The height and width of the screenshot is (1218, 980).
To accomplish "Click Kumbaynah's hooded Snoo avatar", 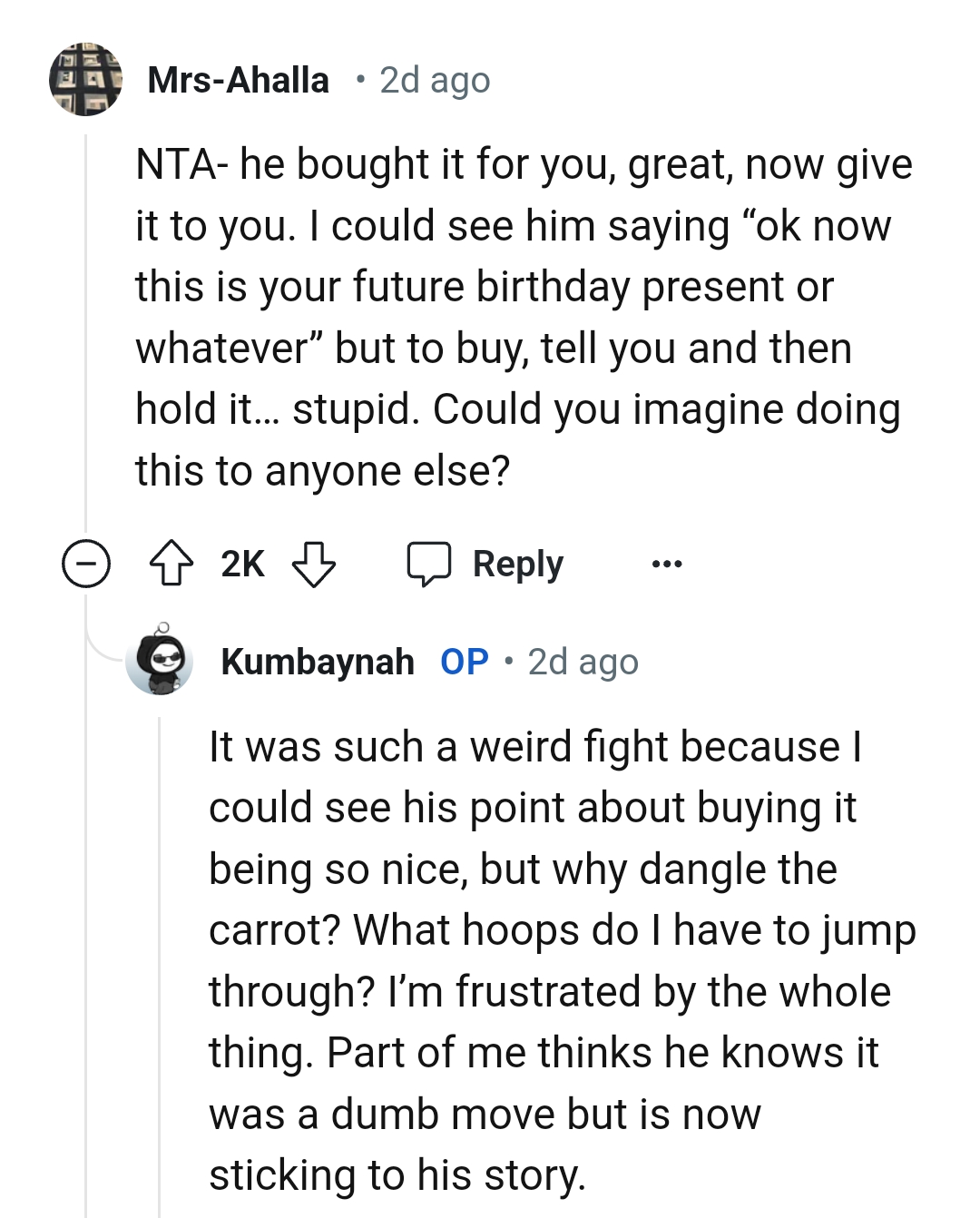I will (160, 662).
